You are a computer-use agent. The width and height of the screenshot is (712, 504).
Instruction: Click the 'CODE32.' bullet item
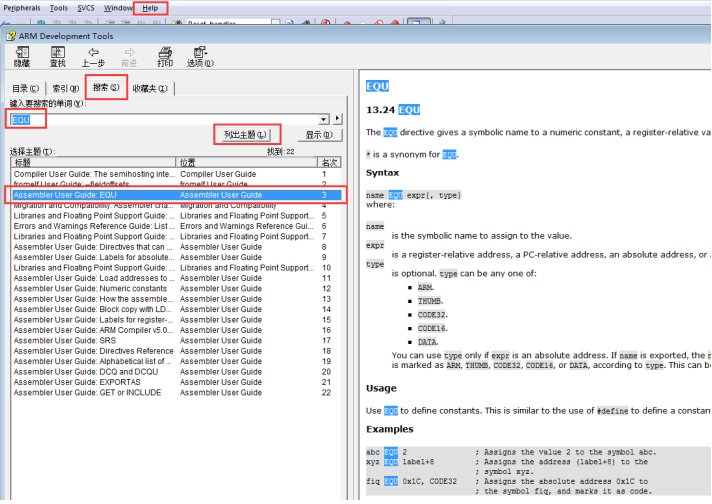coord(432,315)
